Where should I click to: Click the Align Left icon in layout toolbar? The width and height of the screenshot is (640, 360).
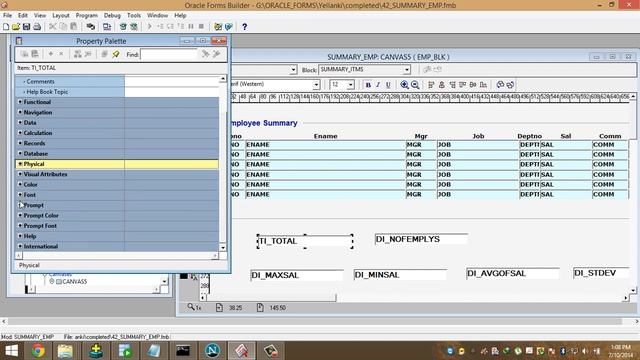click(431, 85)
